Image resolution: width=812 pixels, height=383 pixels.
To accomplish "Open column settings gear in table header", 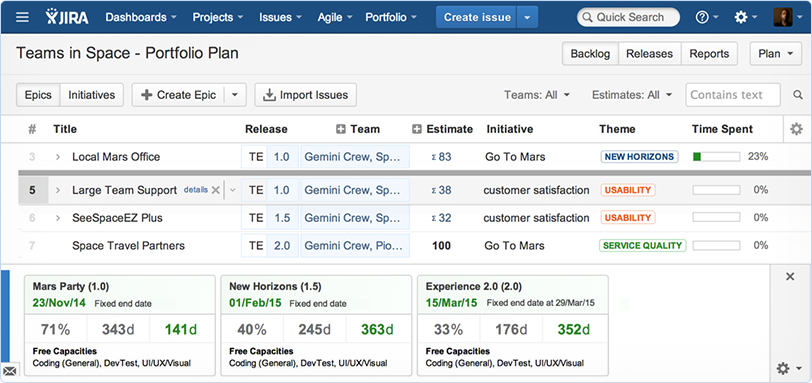I will (796, 129).
